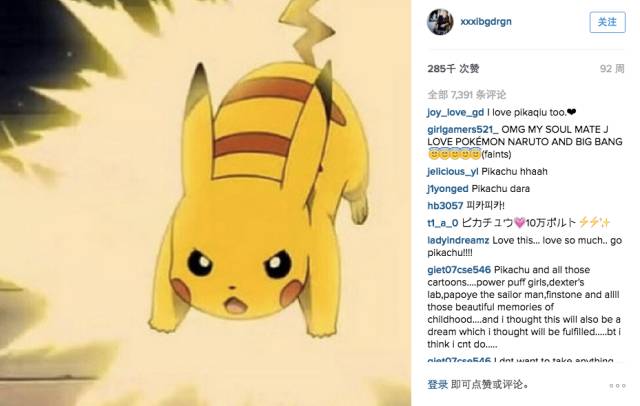
Task: Open commenter ladyindreamz profile
Action: 458,240
